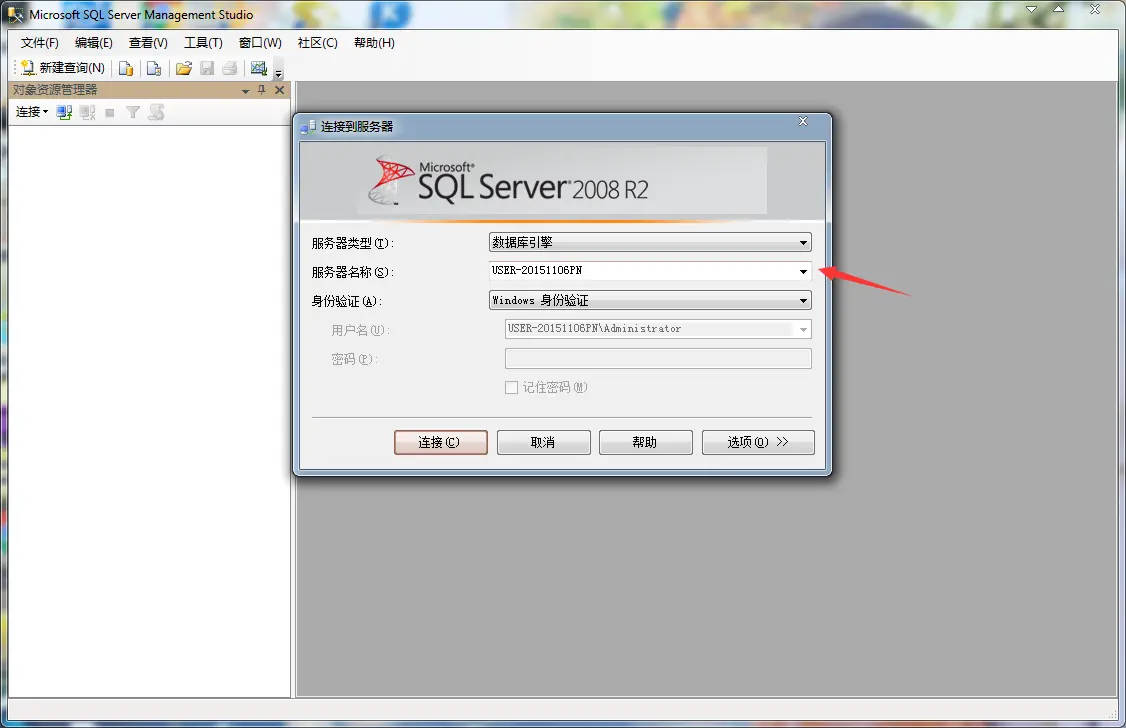Screen dimensions: 1126x728
Task: Click the 密码 password field
Action: point(658,358)
